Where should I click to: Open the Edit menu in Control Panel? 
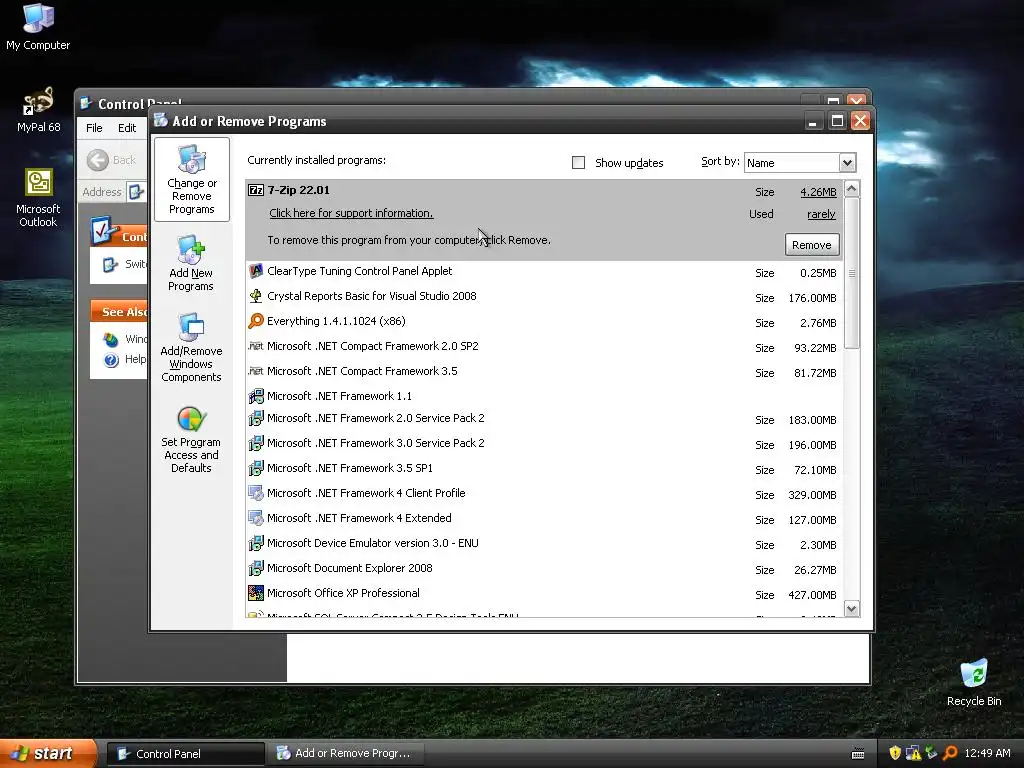click(x=127, y=128)
